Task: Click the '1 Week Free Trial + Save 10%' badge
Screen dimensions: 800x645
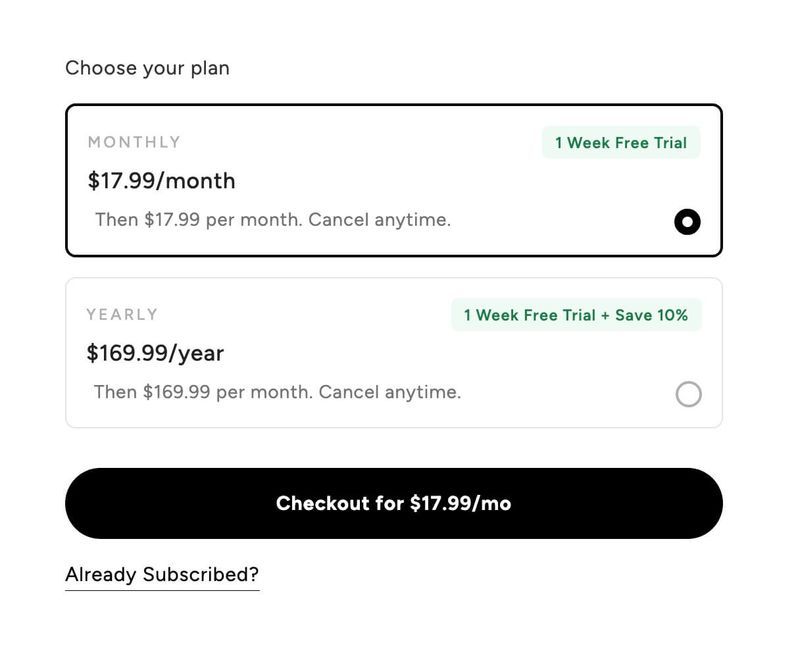Action: (576, 315)
